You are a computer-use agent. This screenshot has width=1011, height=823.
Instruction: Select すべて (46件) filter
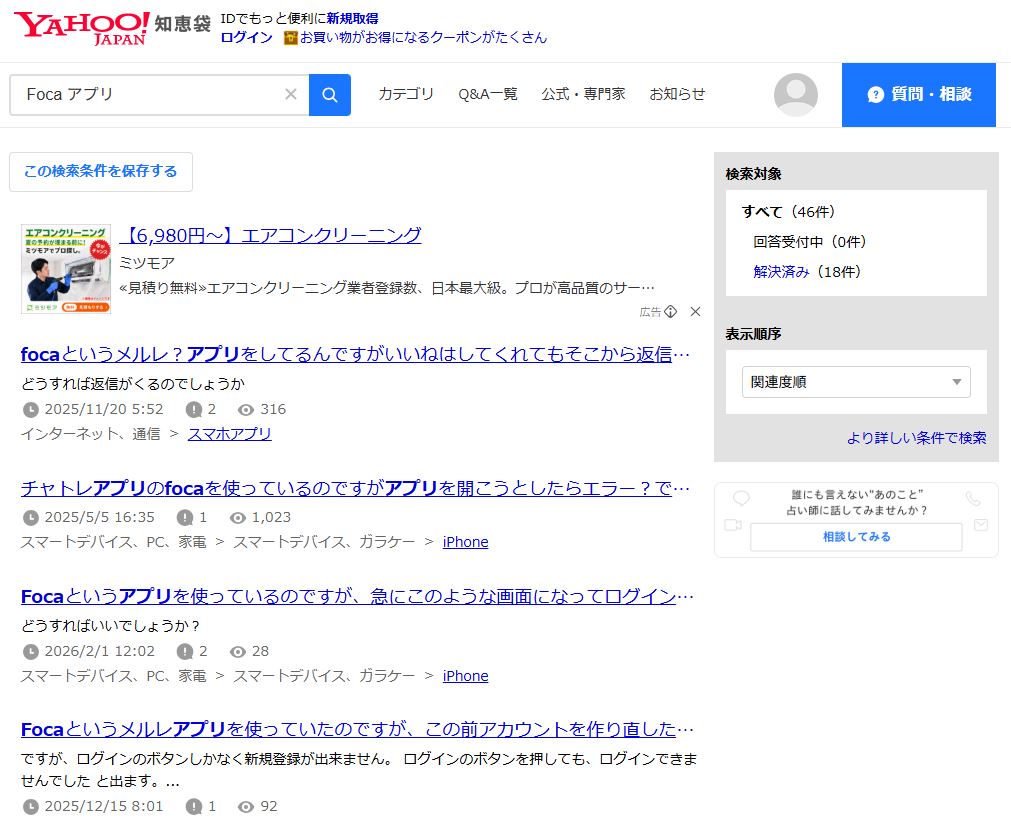point(788,212)
